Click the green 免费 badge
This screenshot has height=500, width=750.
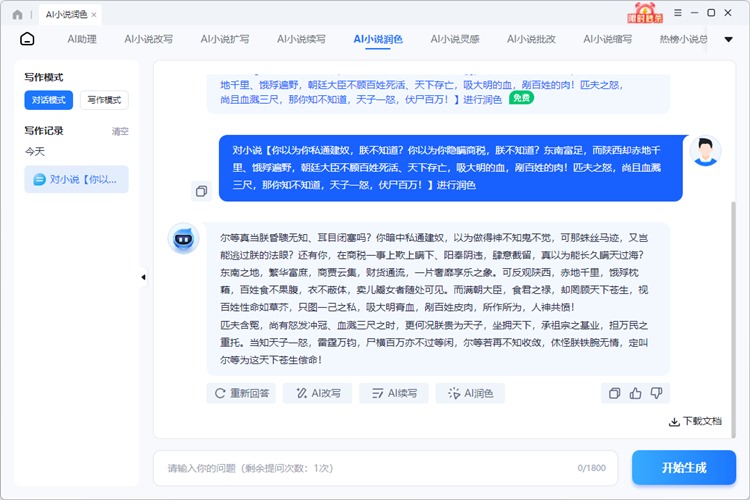(521, 98)
